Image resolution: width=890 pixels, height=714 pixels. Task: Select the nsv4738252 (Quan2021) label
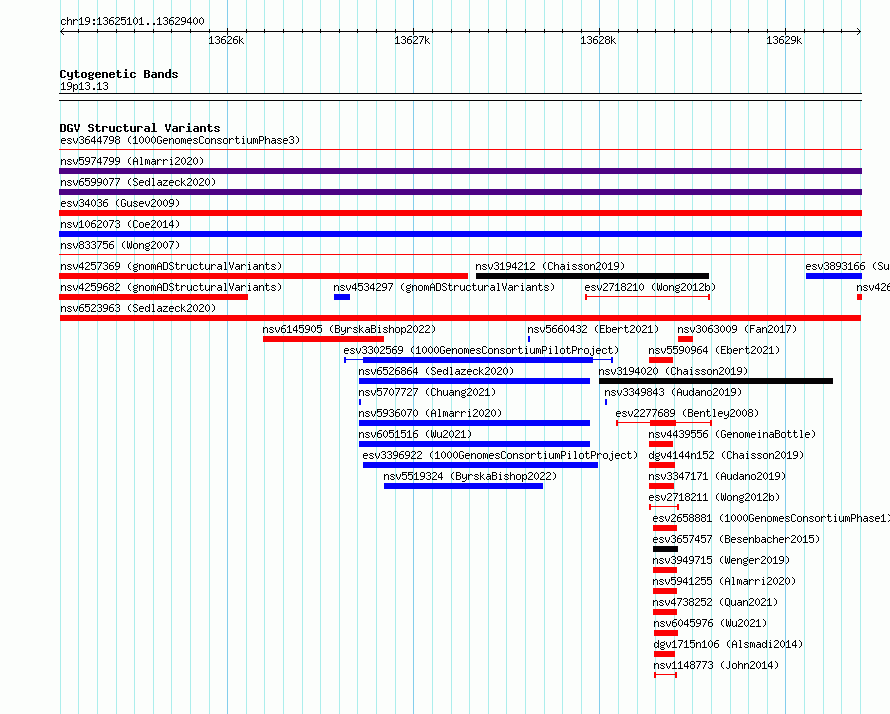(715, 602)
